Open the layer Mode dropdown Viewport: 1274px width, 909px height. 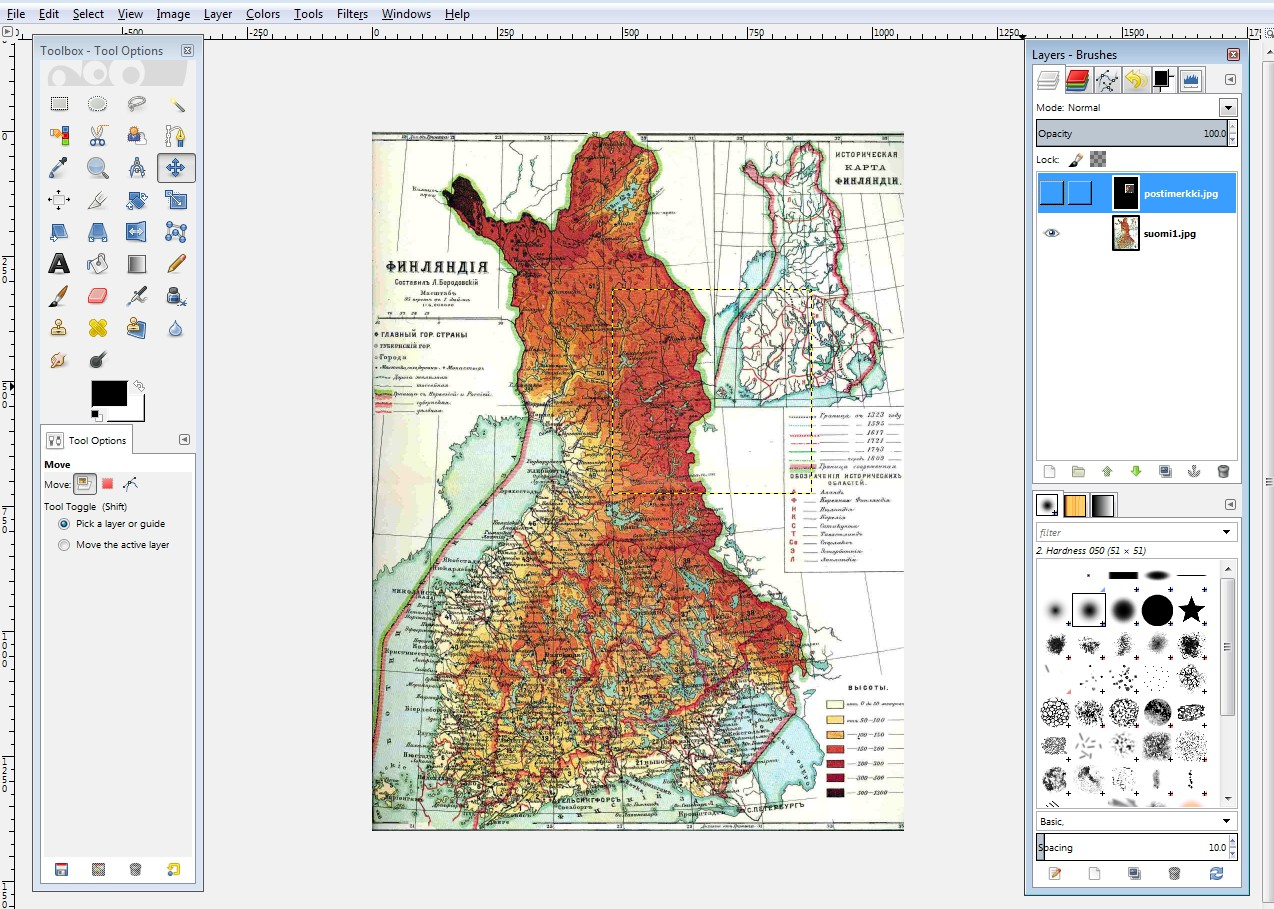point(1228,107)
